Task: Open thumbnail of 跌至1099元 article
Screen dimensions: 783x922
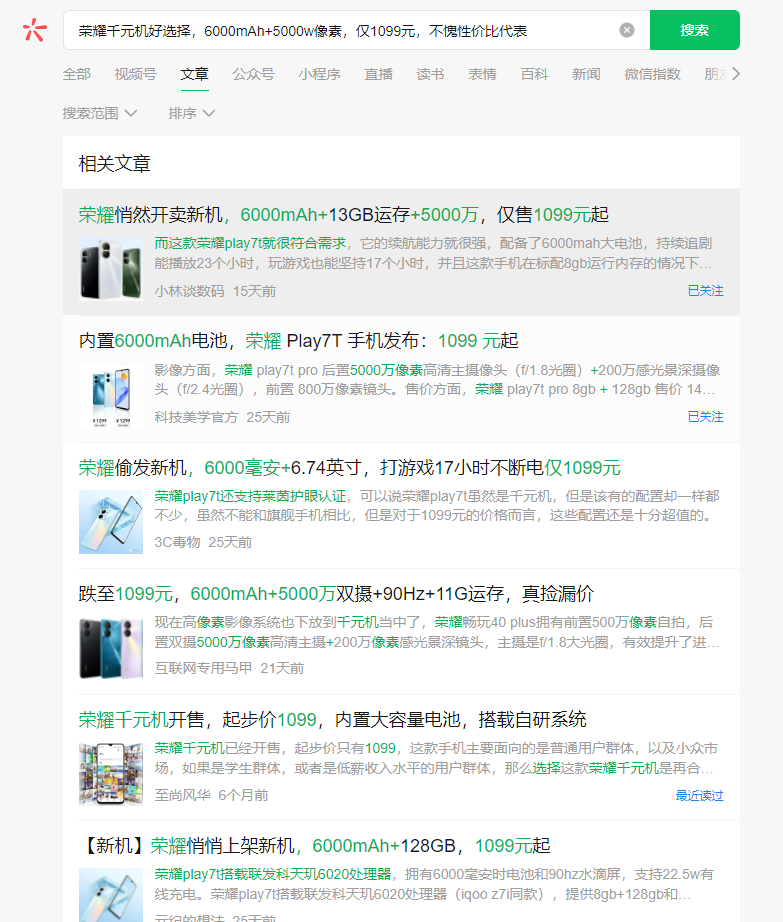Action: pyautogui.click(x=111, y=648)
